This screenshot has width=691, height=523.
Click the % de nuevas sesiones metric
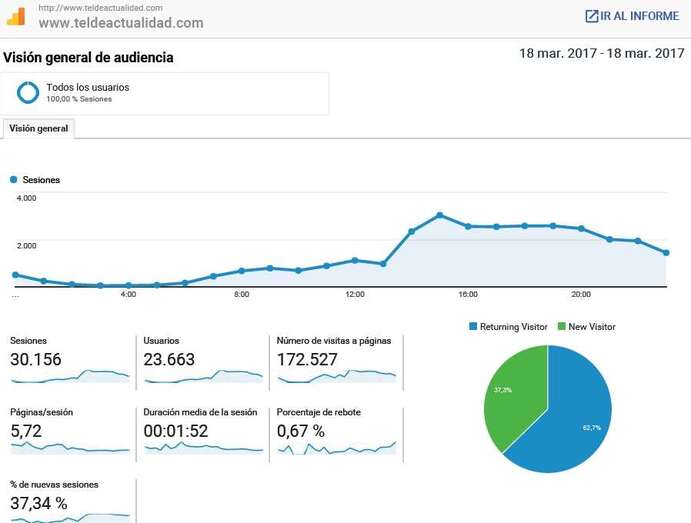click(69, 498)
